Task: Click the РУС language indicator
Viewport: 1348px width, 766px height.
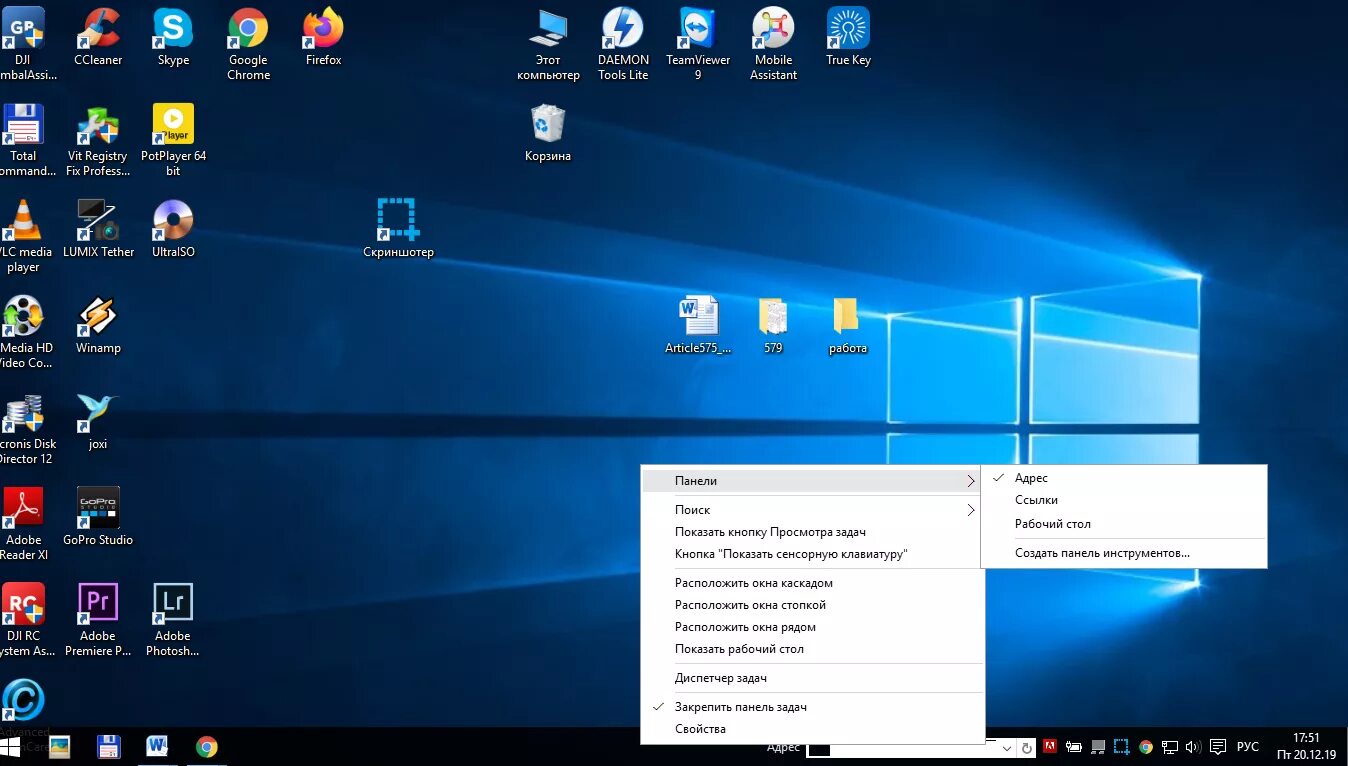Action: (1248, 747)
